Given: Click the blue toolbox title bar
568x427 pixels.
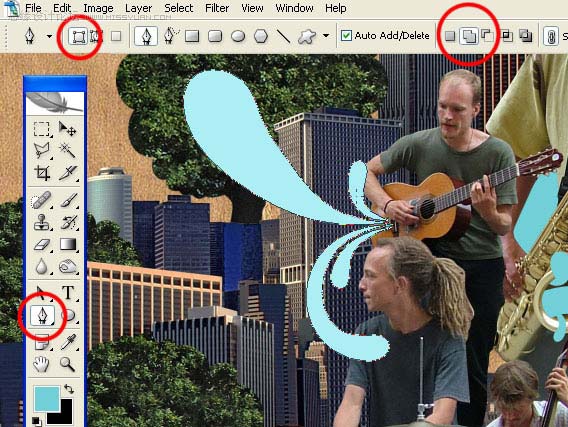Looking at the screenshot, I should (55, 83).
